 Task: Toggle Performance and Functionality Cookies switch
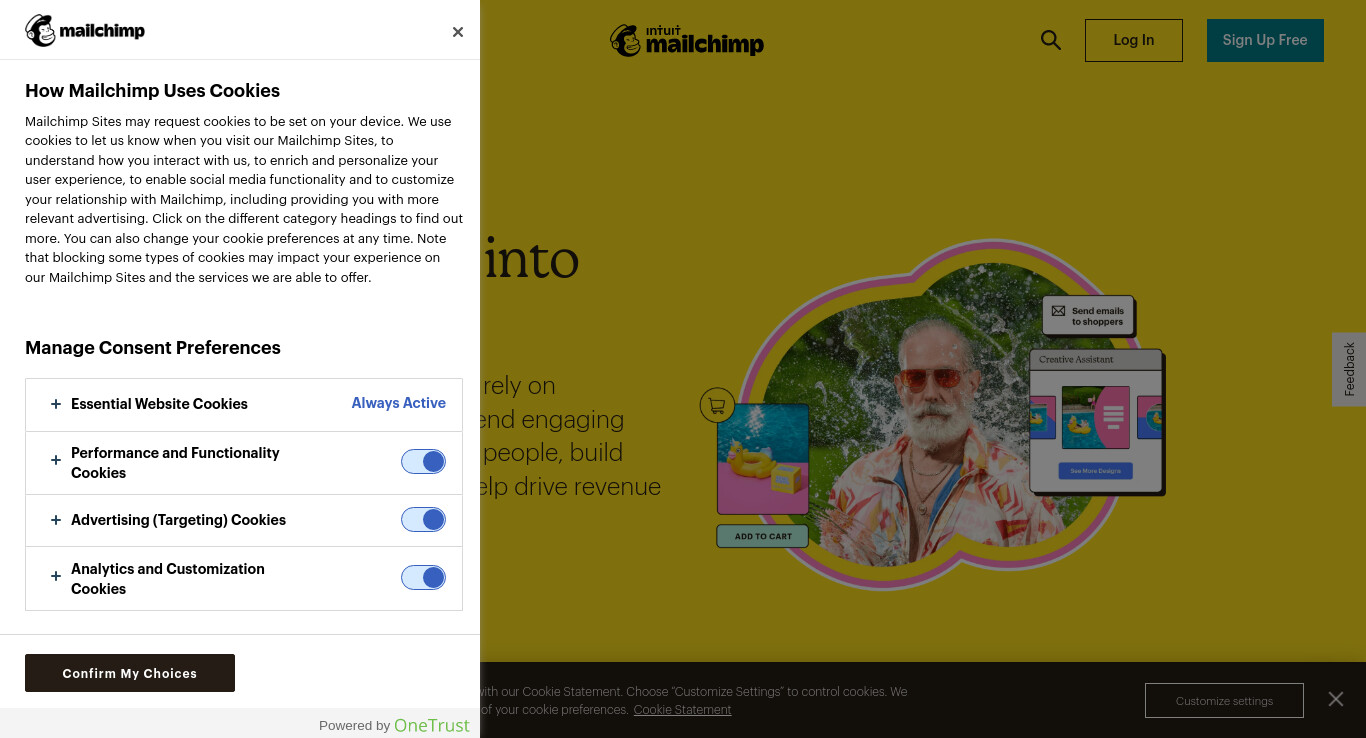pos(423,461)
